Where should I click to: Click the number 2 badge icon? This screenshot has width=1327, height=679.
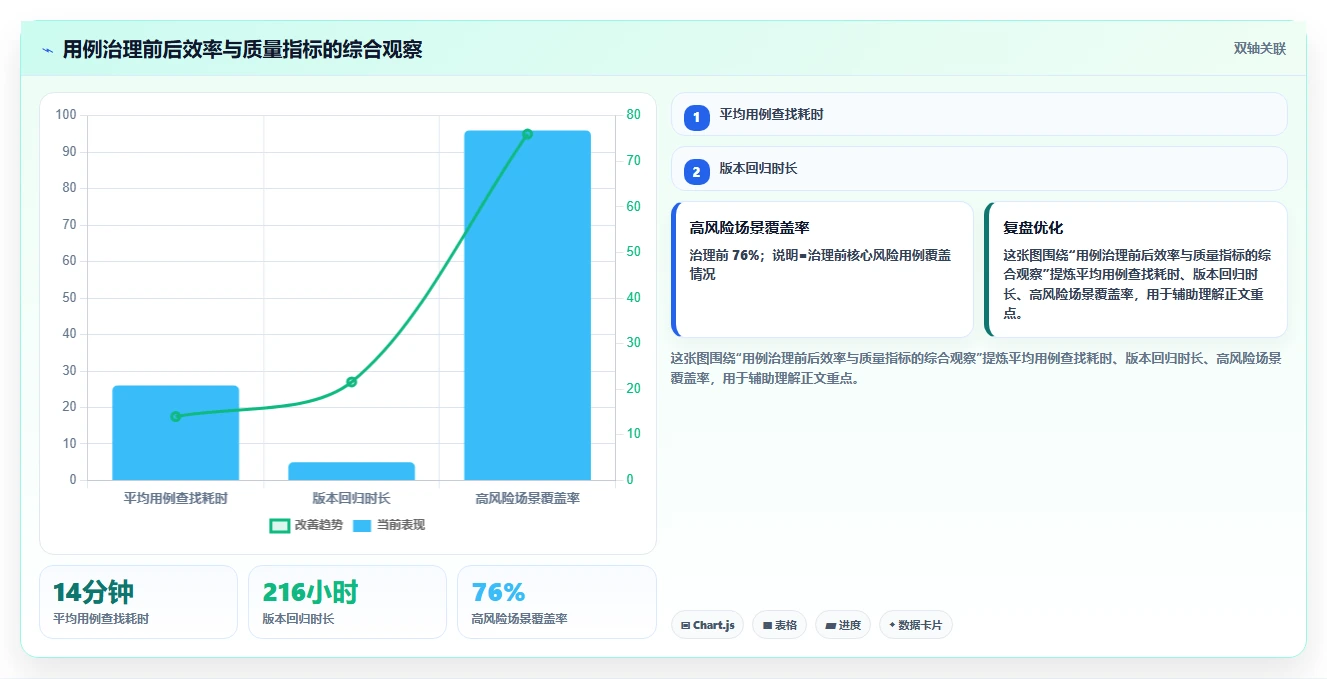pyautogui.click(x=697, y=172)
